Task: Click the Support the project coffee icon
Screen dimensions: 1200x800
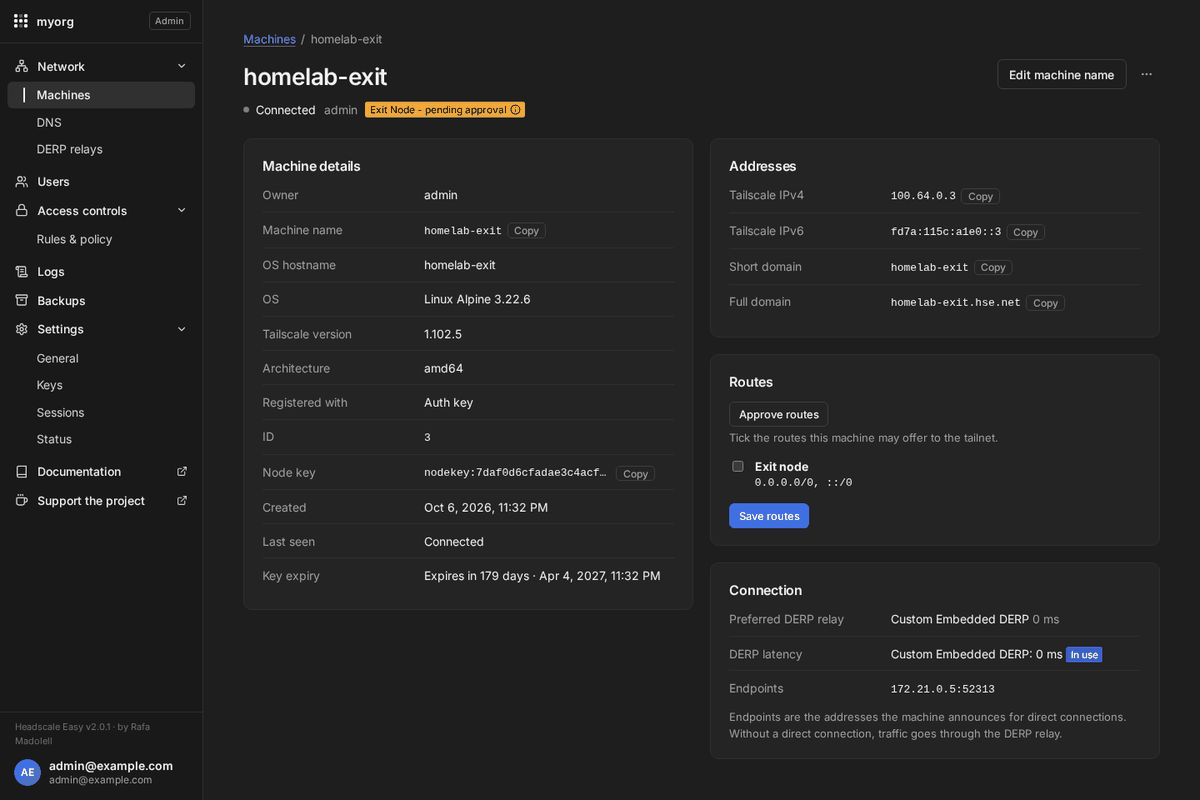Action: tap(22, 501)
